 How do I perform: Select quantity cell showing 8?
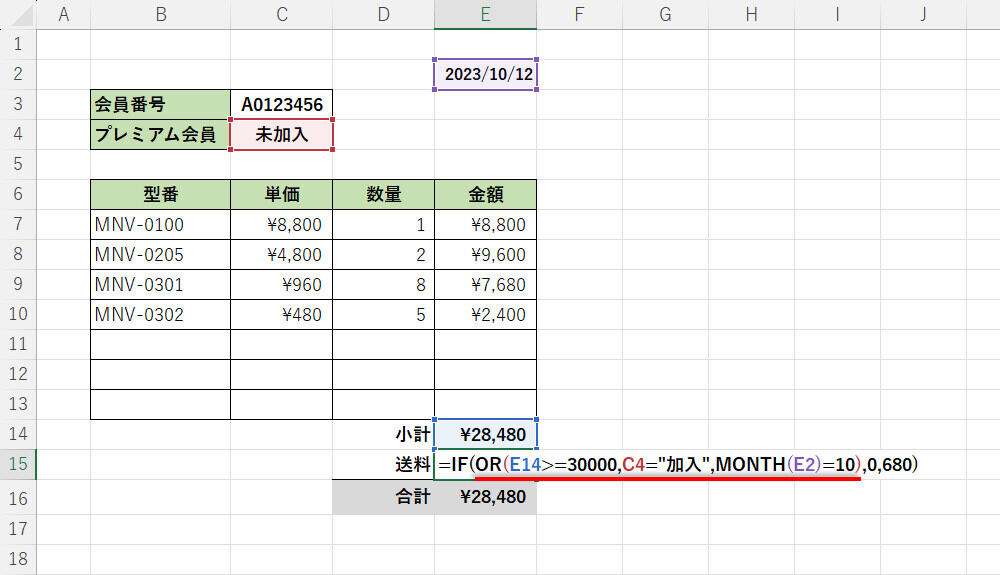pos(383,284)
